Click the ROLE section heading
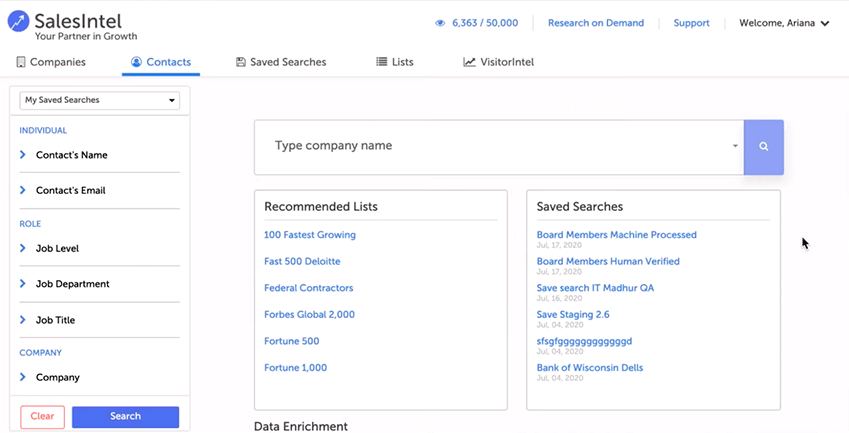 [30, 224]
